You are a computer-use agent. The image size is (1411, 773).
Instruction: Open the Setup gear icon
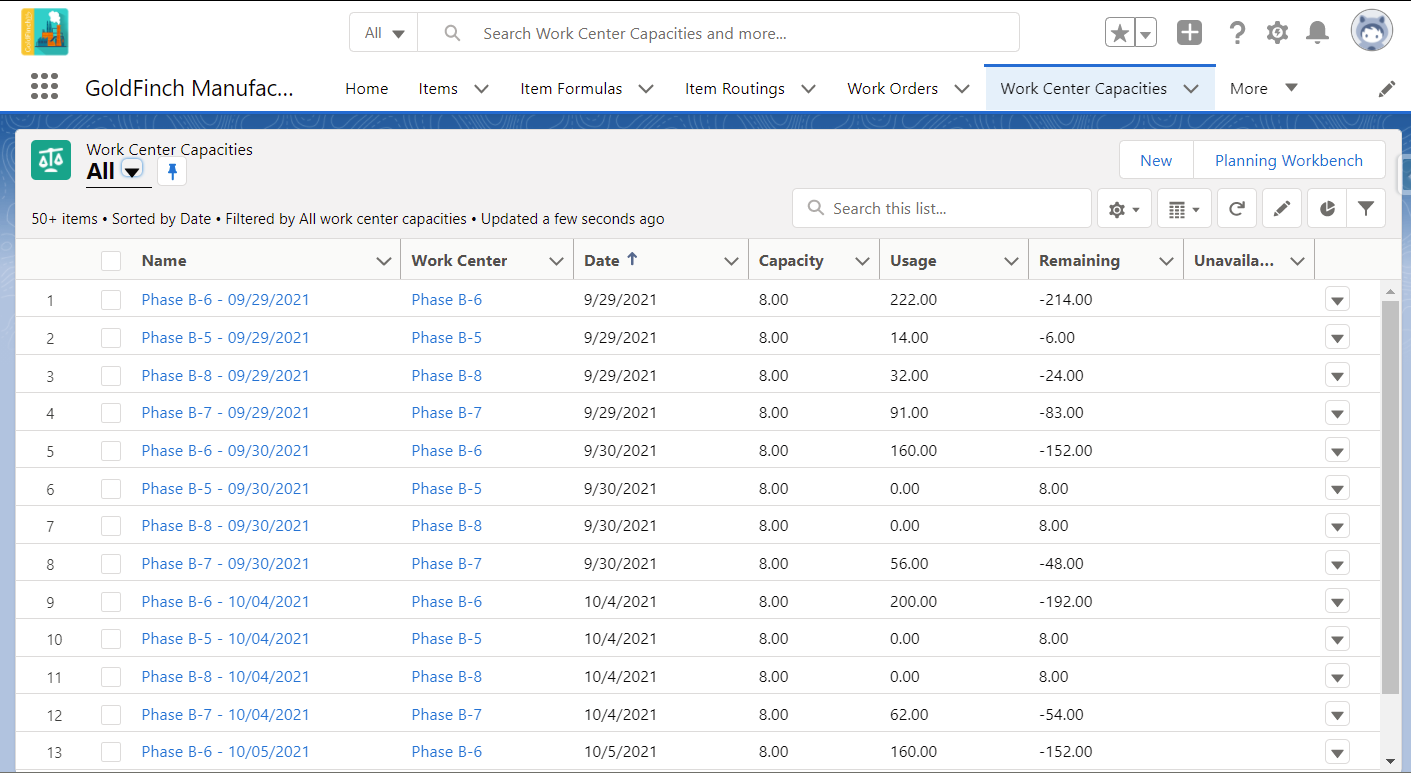pos(1277,33)
